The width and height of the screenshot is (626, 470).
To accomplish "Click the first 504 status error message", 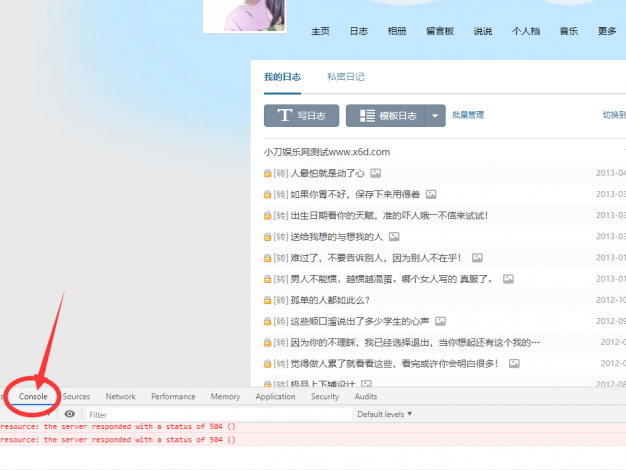I will 118,426.
